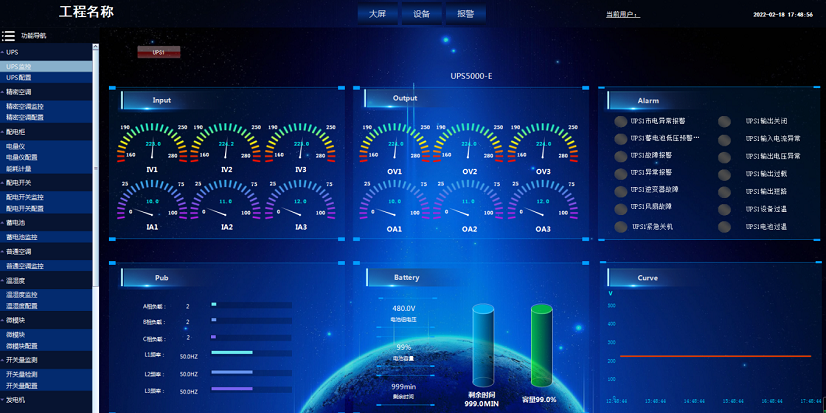
Task: Click the blue 剩余时间 battery cylinder
Action: pyautogui.click(x=483, y=346)
